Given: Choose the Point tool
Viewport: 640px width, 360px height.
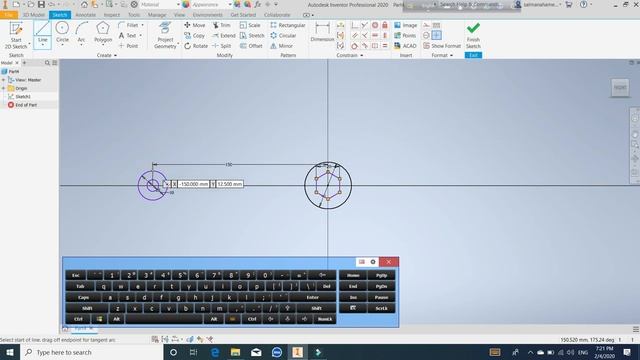Looking at the screenshot, I should (x=129, y=46).
